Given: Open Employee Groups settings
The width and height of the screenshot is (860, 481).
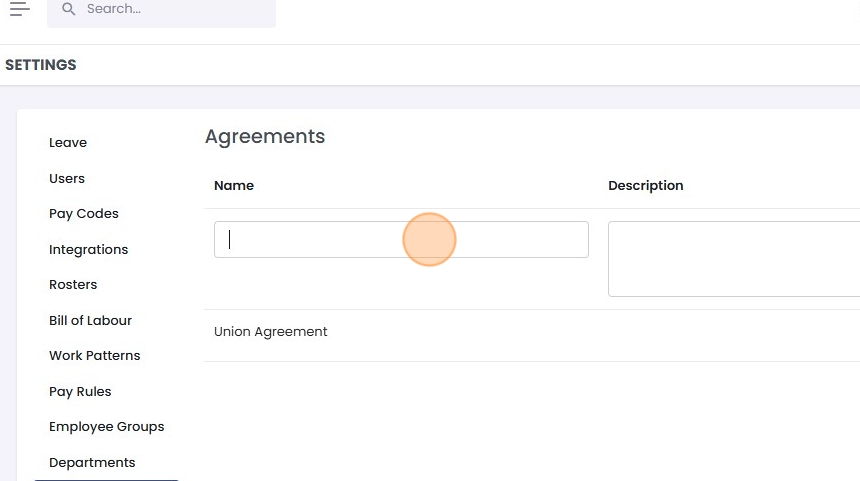Looking at the screenshot, I should point(107,427).
